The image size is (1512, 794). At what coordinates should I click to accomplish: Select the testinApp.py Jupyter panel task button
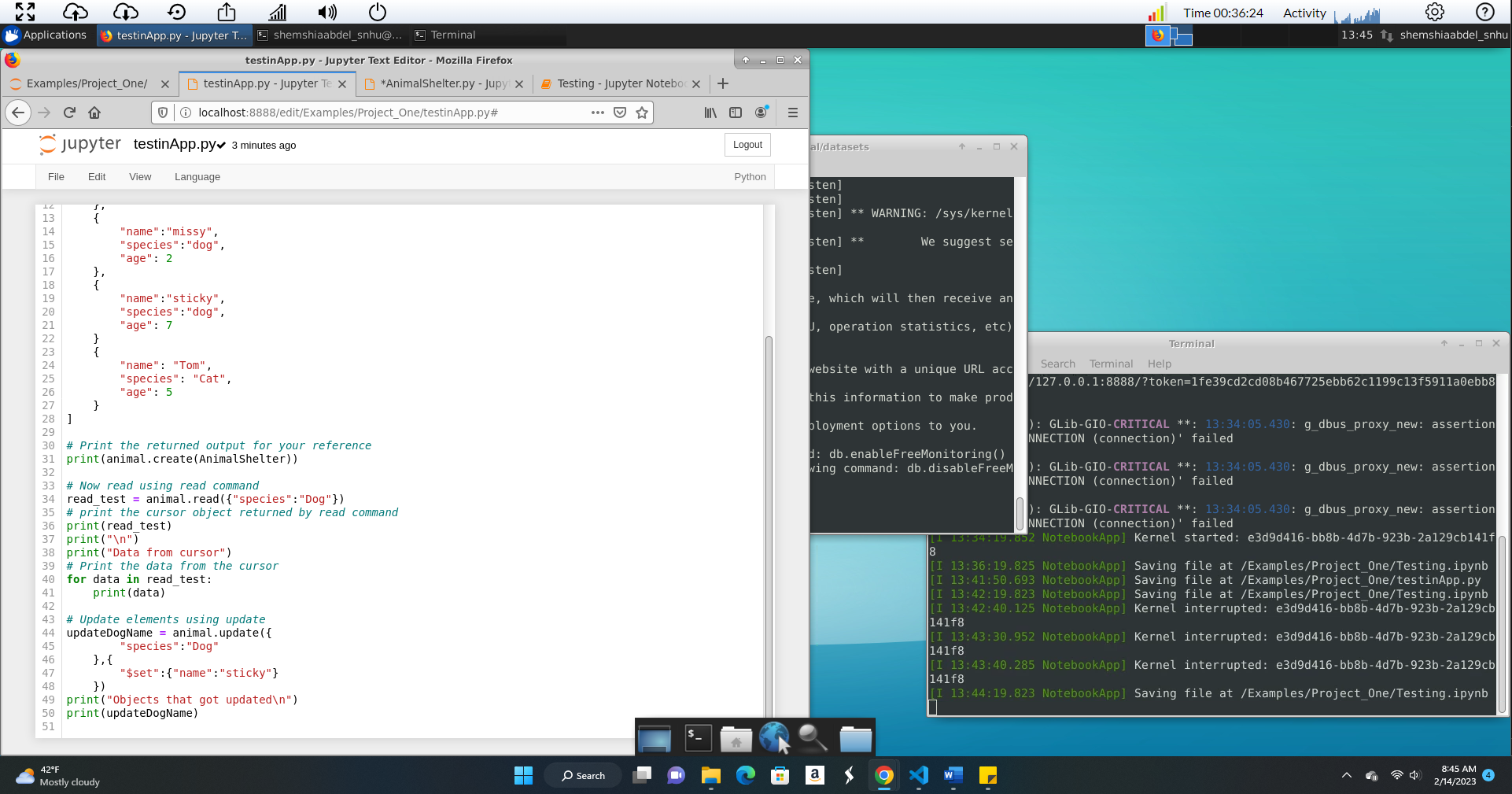pos(174,35)
